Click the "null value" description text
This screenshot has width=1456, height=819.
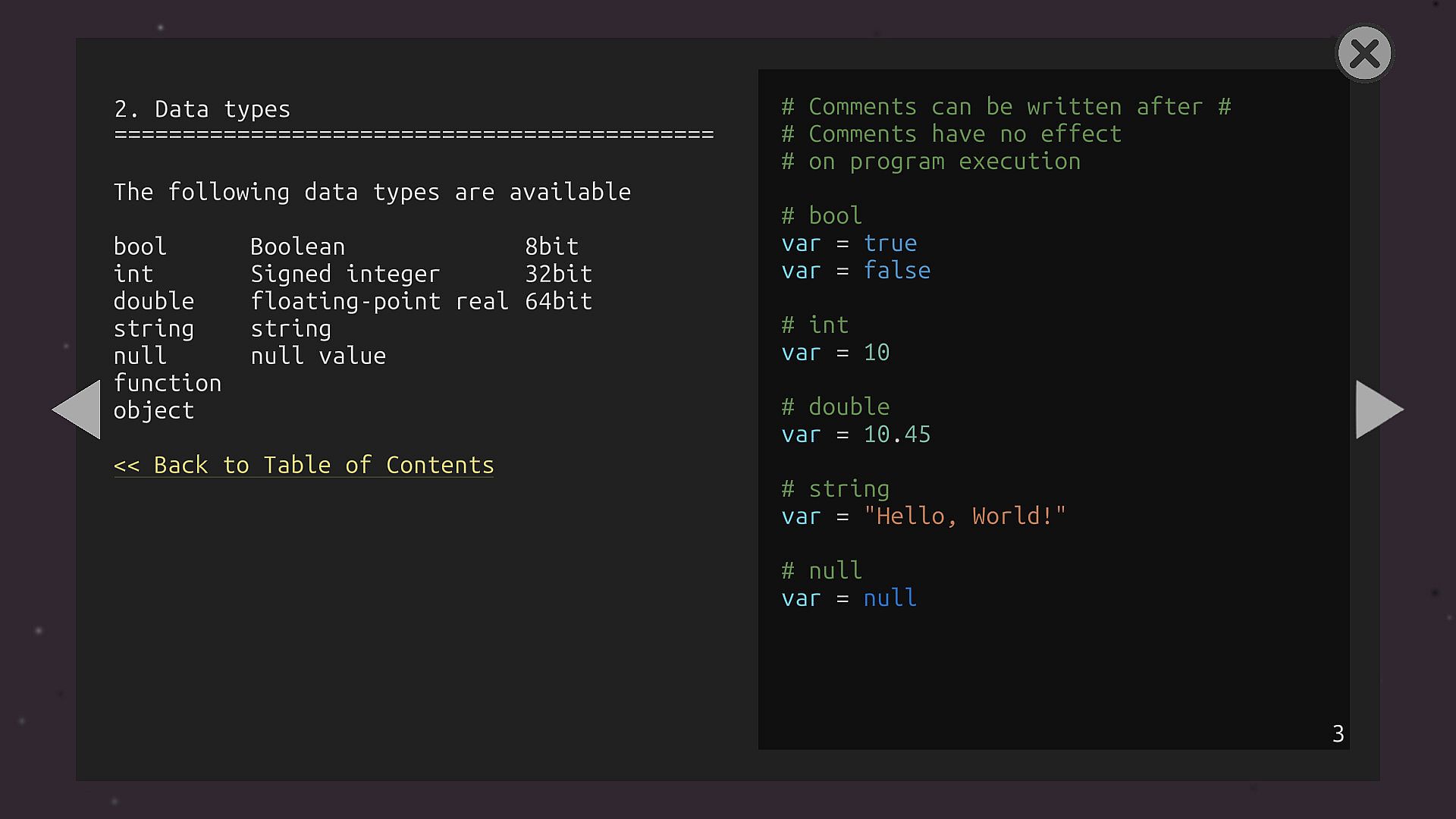click(x=318, y=356)
